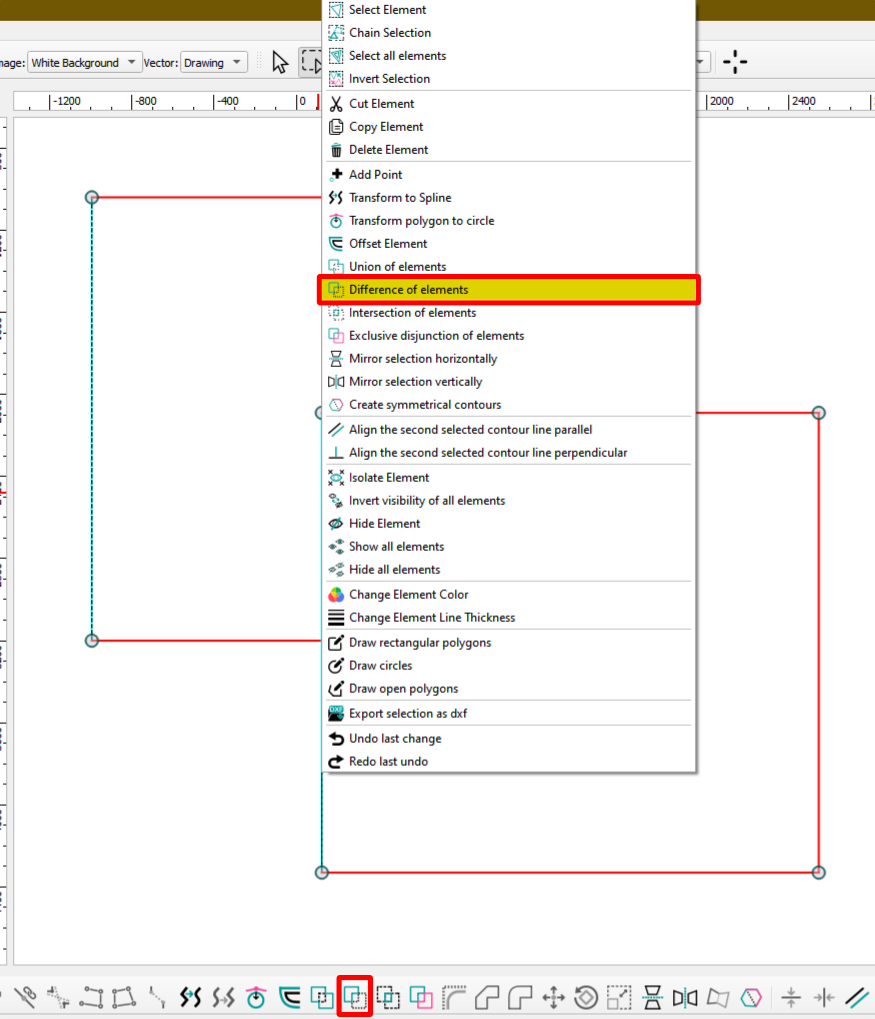The width and height of the screenshot is (875, 1019).
Task: Open the Vector Drawing dropdown
Action: pyautogui.click(x=213, y=62)
